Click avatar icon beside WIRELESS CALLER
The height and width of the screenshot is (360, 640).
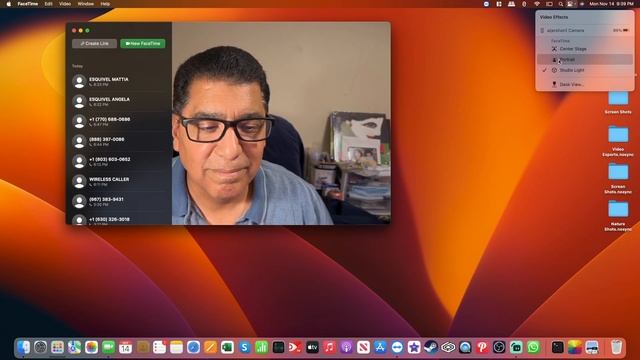(x=79, y=182)
